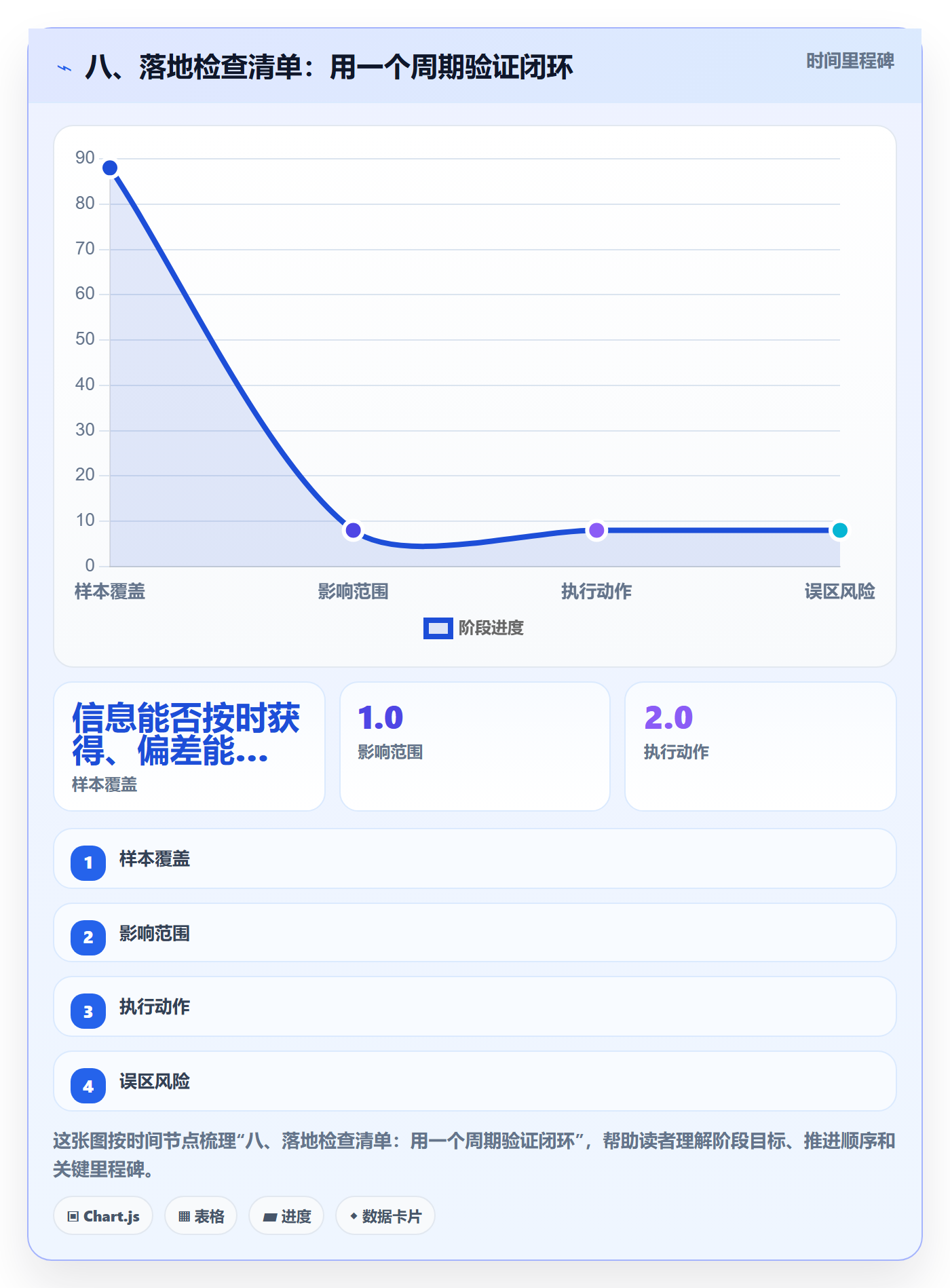This screenshot has width=950, height=1288.
Task: Click the 时间里程碑 label in header
Action: 850,61
